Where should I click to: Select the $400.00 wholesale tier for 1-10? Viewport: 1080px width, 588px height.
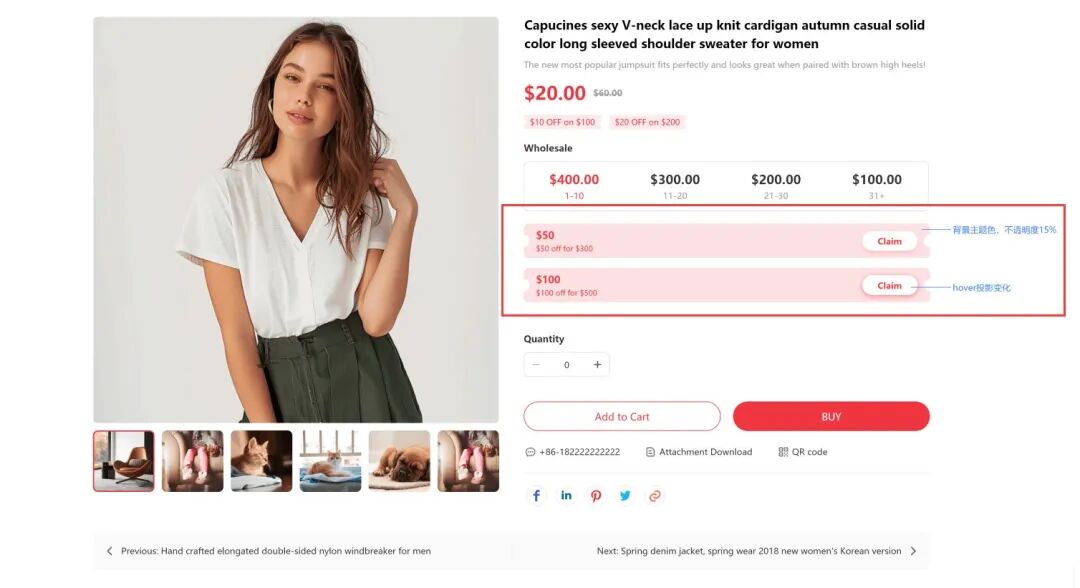pyautogui.click(x=574, y=185)
